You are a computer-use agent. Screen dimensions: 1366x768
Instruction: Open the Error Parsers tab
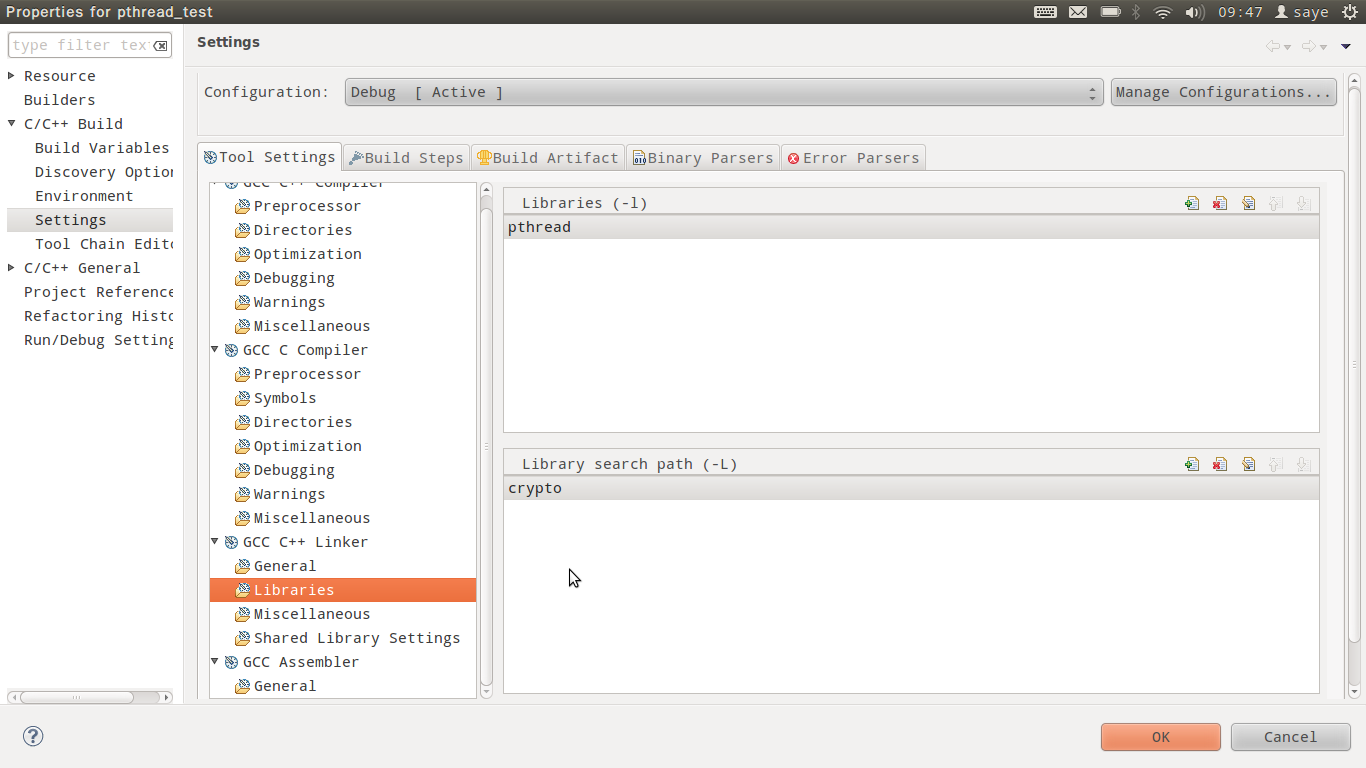[x=853, y=158]
